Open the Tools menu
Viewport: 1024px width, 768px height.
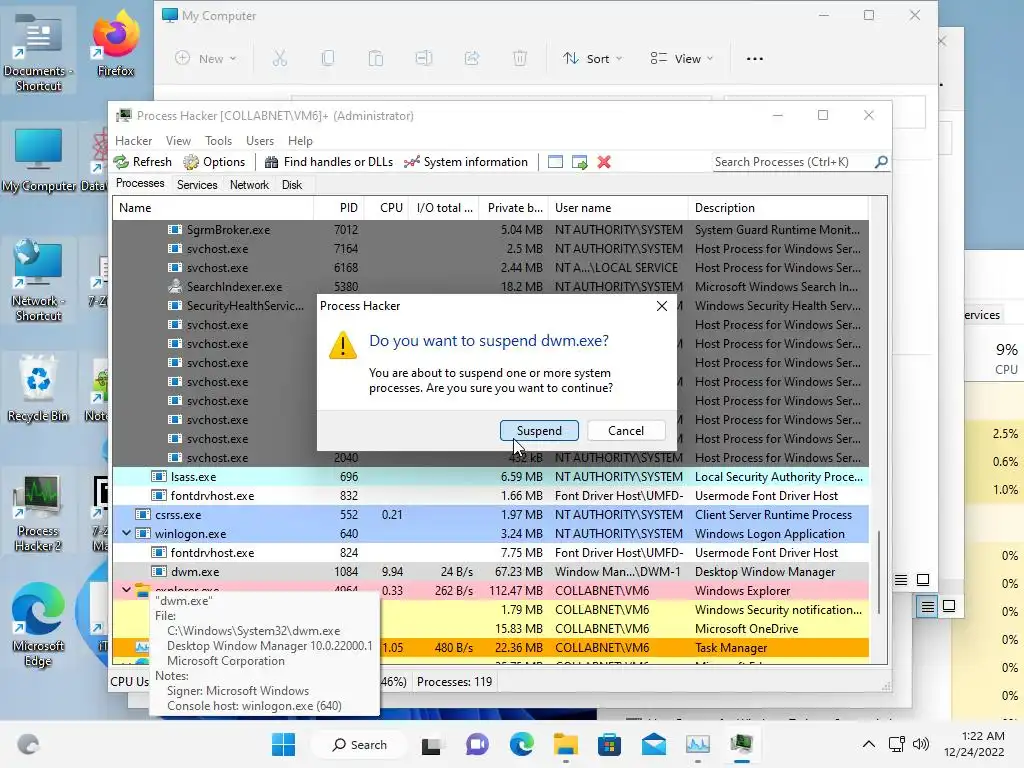[x=218, y=141]
